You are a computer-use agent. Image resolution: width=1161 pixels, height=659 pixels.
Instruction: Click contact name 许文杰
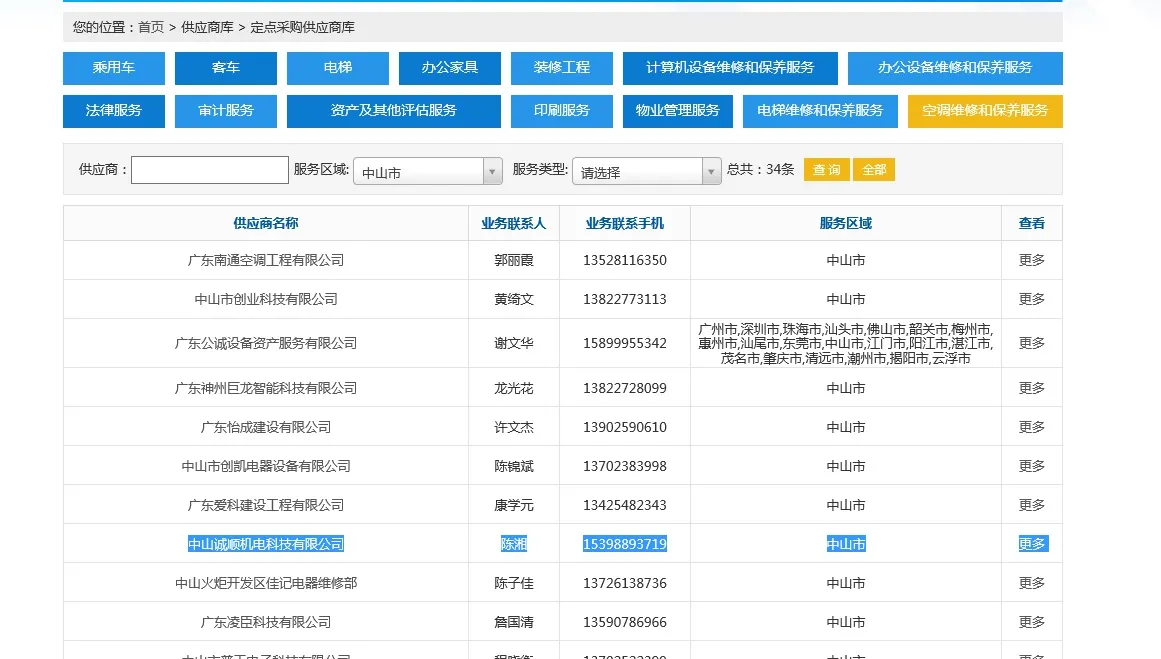point(514,427)
